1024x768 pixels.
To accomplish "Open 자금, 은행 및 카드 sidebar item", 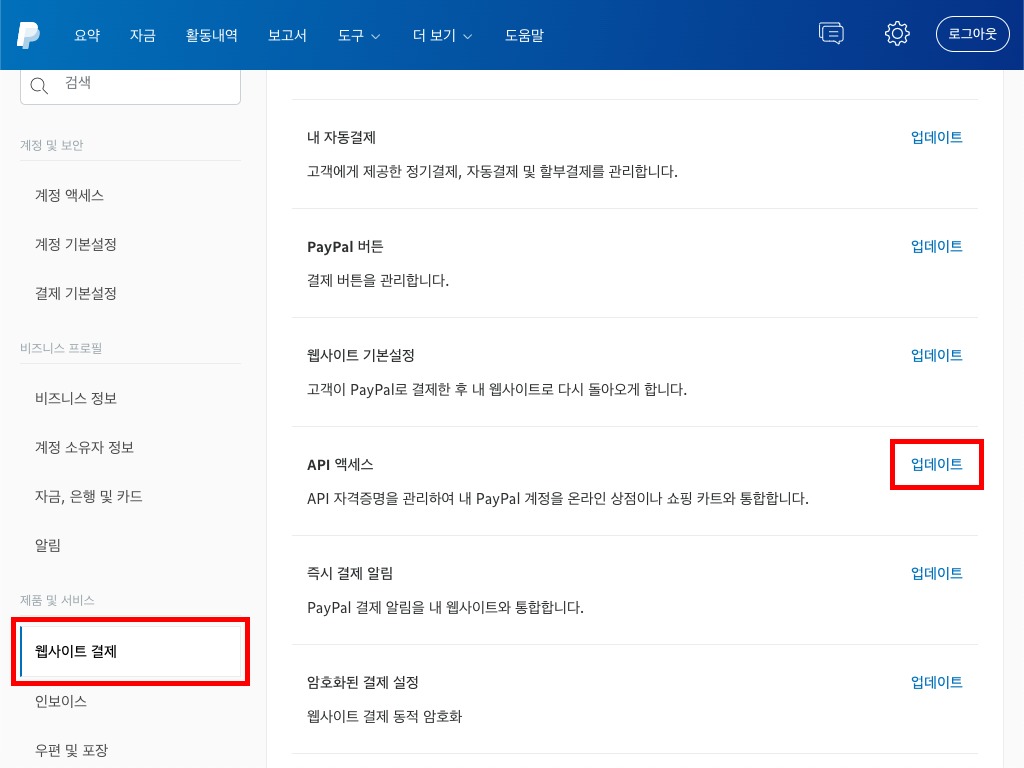I will tap(89, 496).
